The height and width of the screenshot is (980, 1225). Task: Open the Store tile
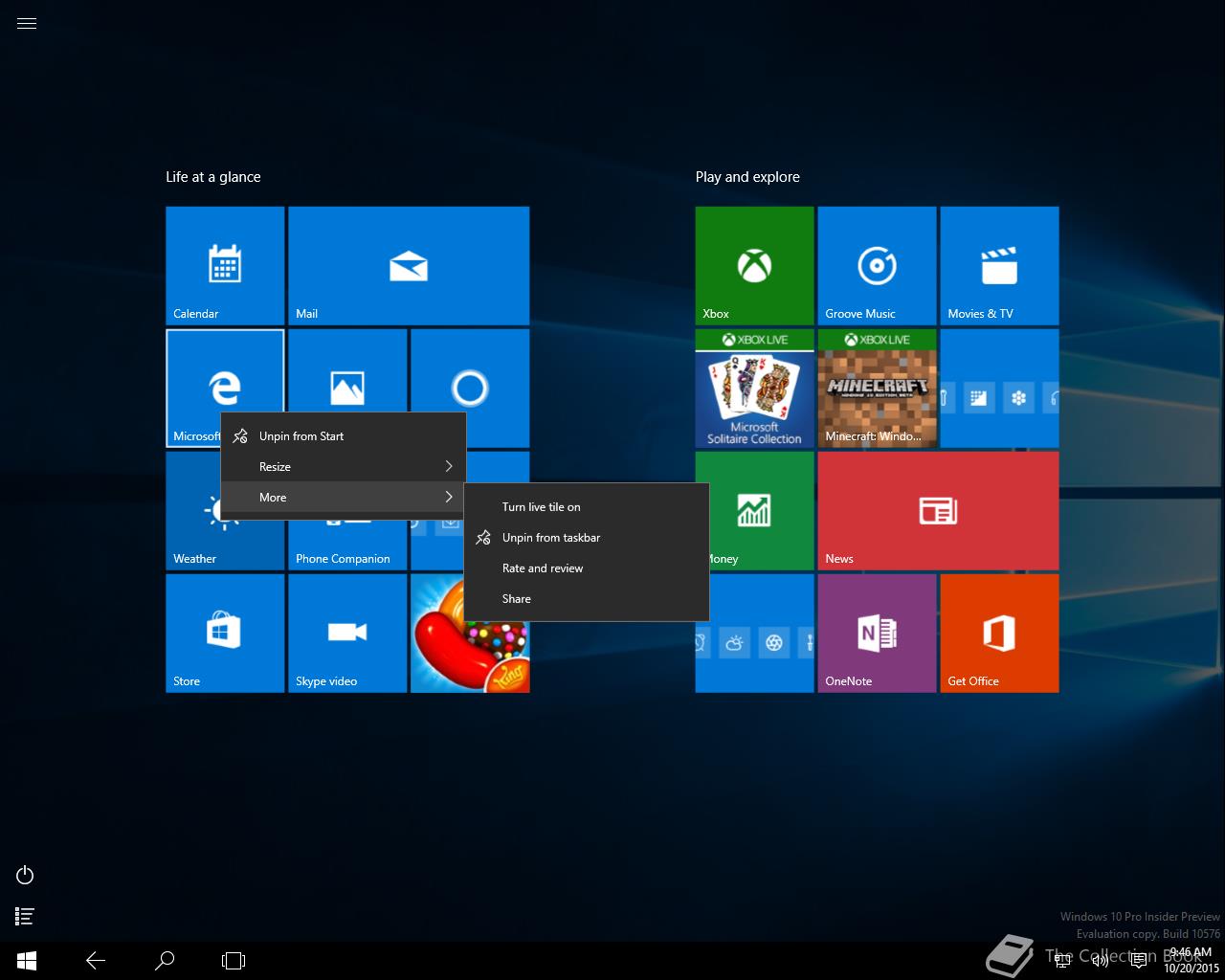(225, 634)
